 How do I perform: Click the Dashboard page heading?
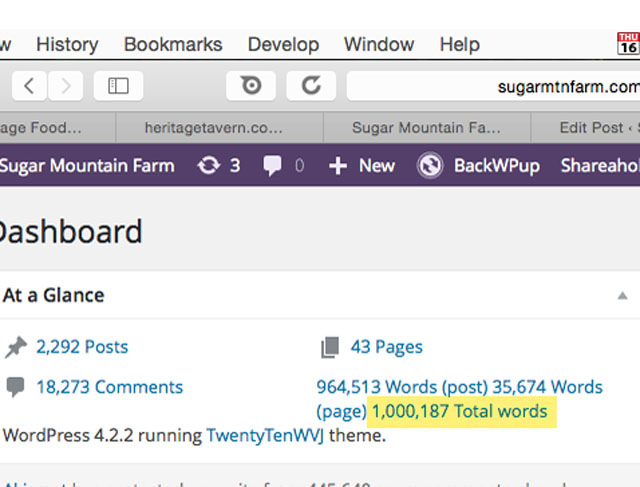coord(70,231)
